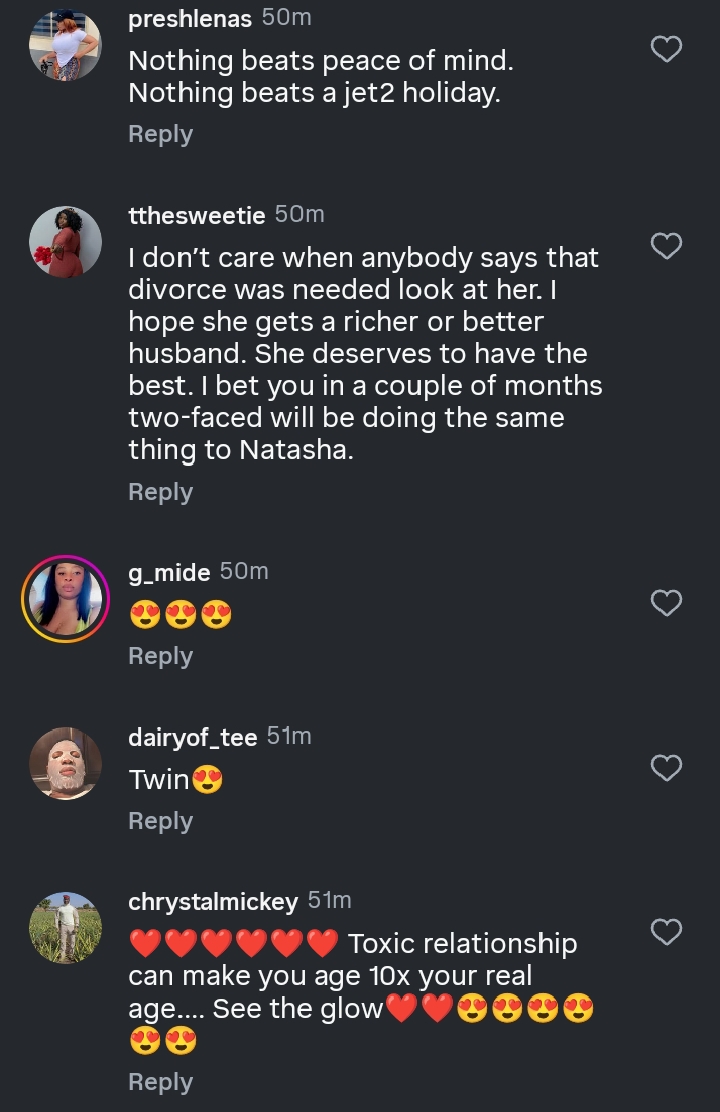
Task: Heart the dairyof_tee "Twin" comment
Action: click(x=666, y=767)
